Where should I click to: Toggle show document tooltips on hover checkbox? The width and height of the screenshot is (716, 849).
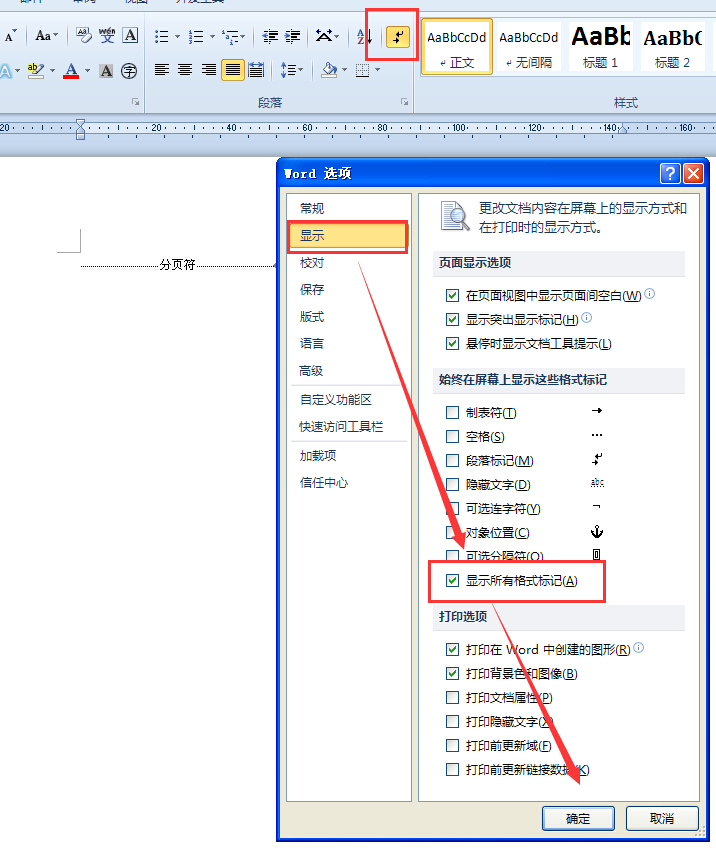(452, 343)
